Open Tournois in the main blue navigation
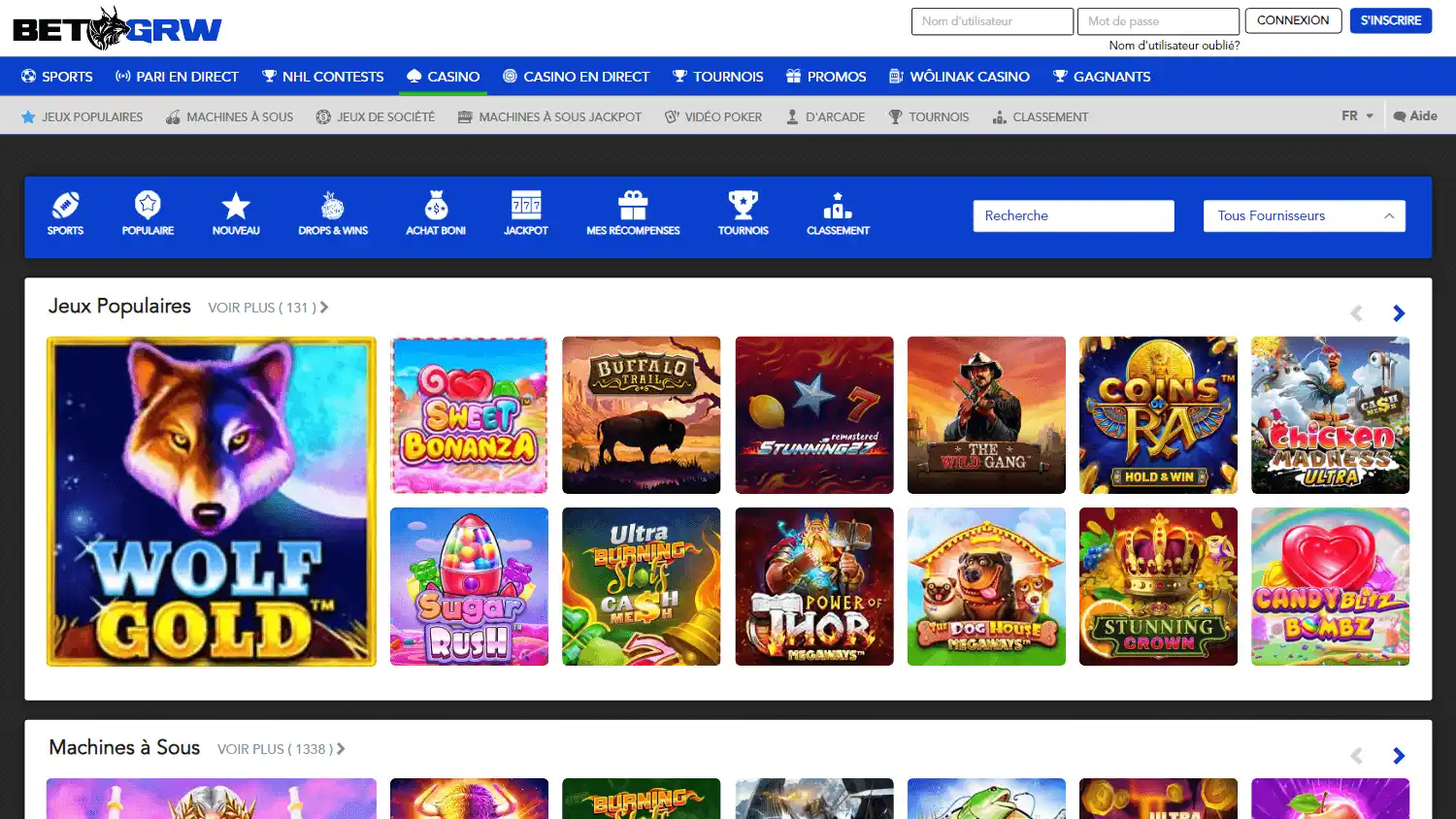Viewport: 1456px width, 819px height. click(718, 76)
